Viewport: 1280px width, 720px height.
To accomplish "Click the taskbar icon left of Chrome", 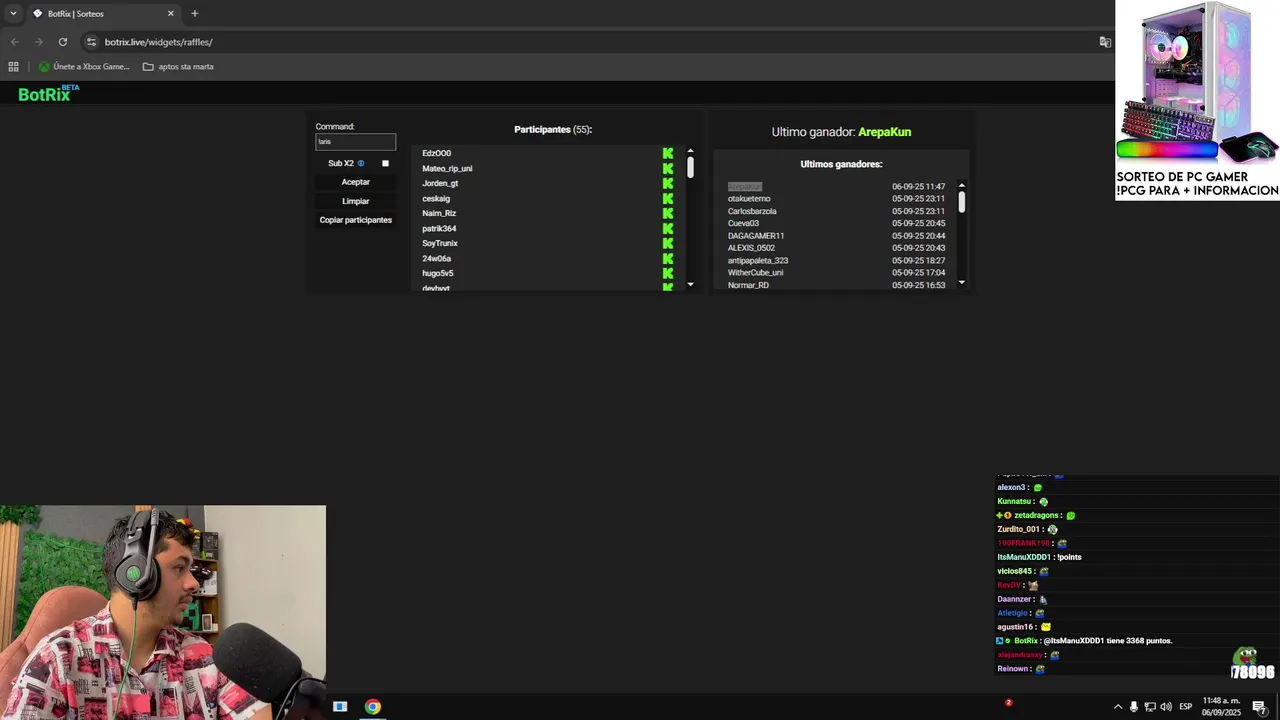I will [340, 706].
